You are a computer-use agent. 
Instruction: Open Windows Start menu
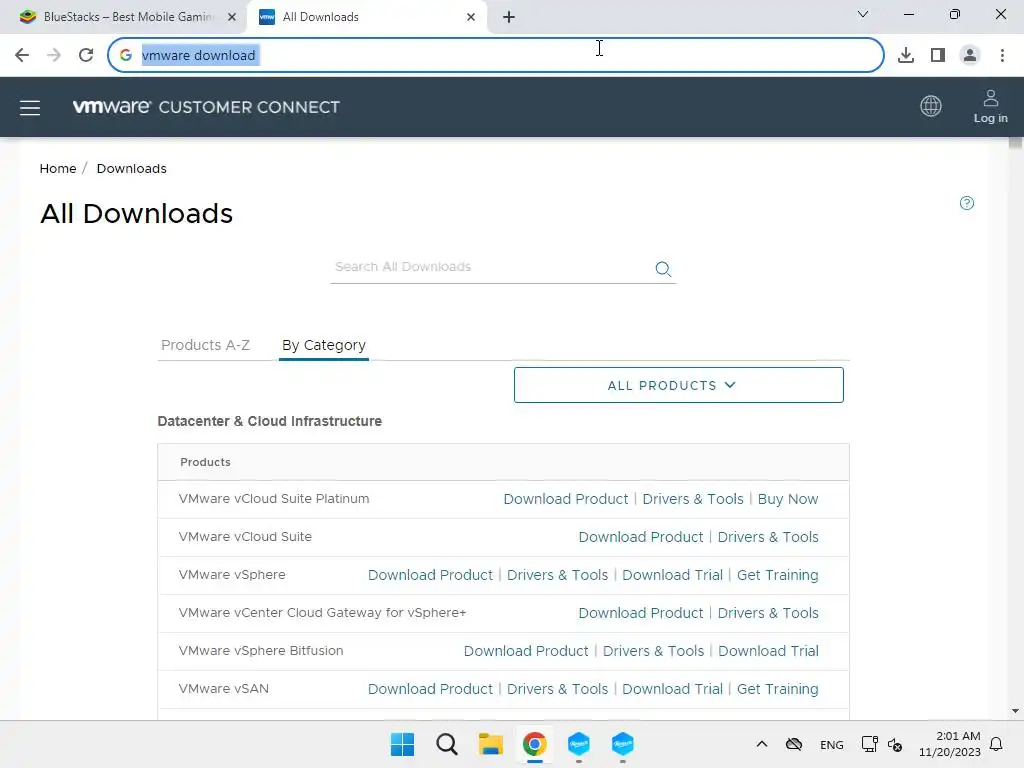(402, 744)
